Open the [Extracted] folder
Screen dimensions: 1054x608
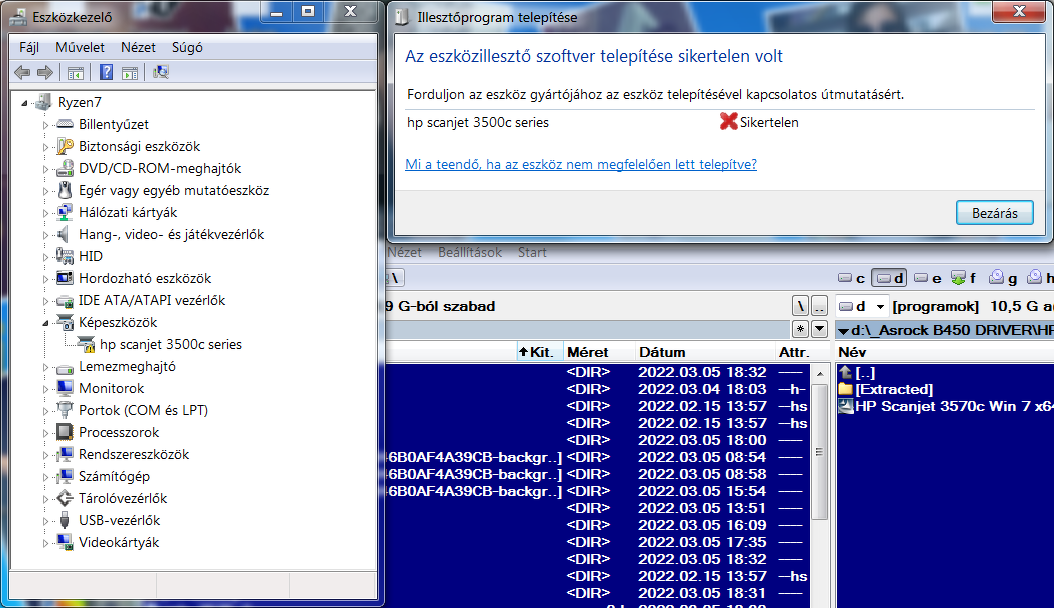point(893,390)
